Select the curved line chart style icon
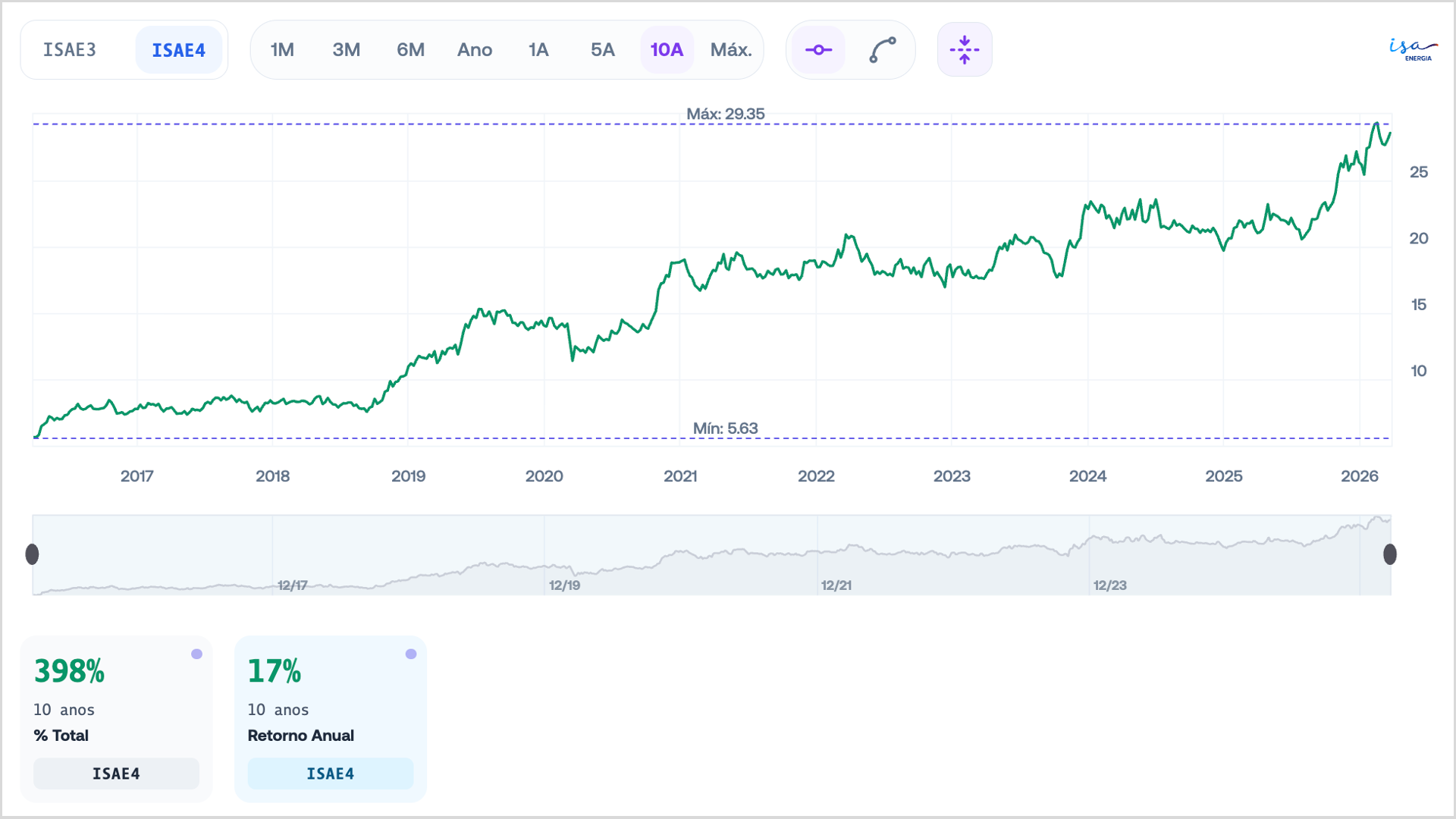The width and height of the screenshot is (1456, 819). (x=882, y=50)
